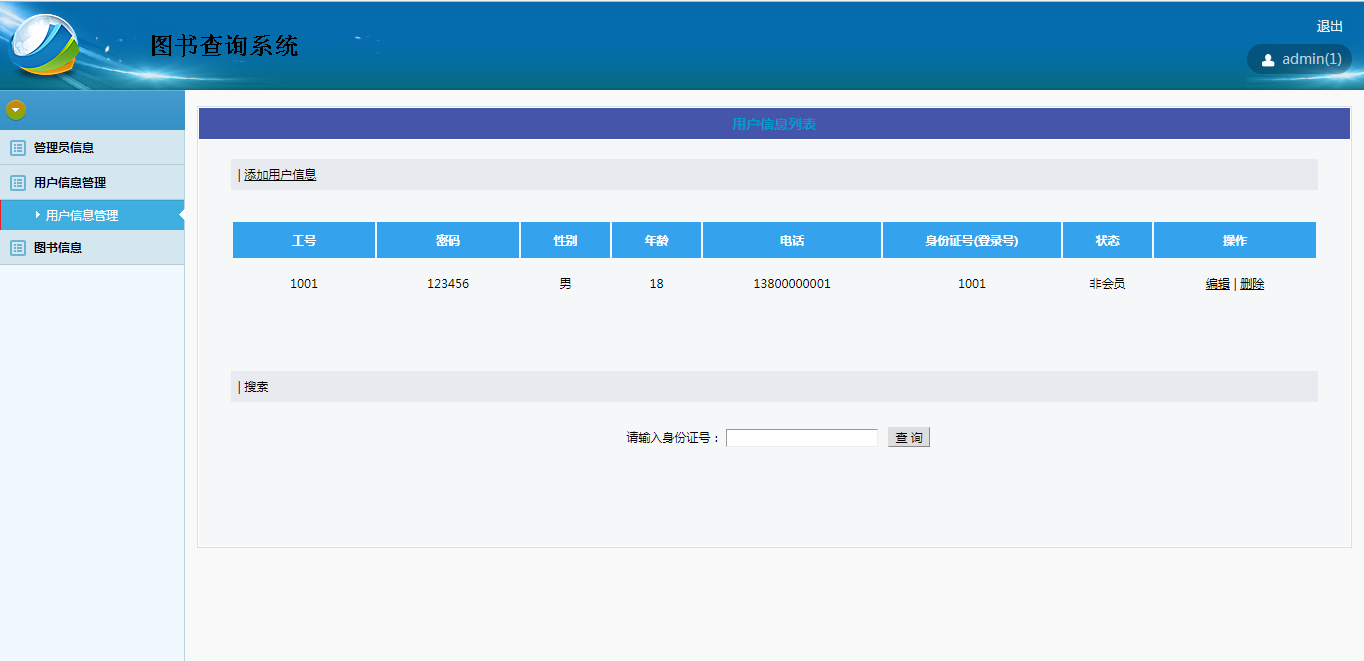Click the 用户信息列表 panel title
Image resolution: width=1364 pixels, height=661 pixels.
(774, 124)
